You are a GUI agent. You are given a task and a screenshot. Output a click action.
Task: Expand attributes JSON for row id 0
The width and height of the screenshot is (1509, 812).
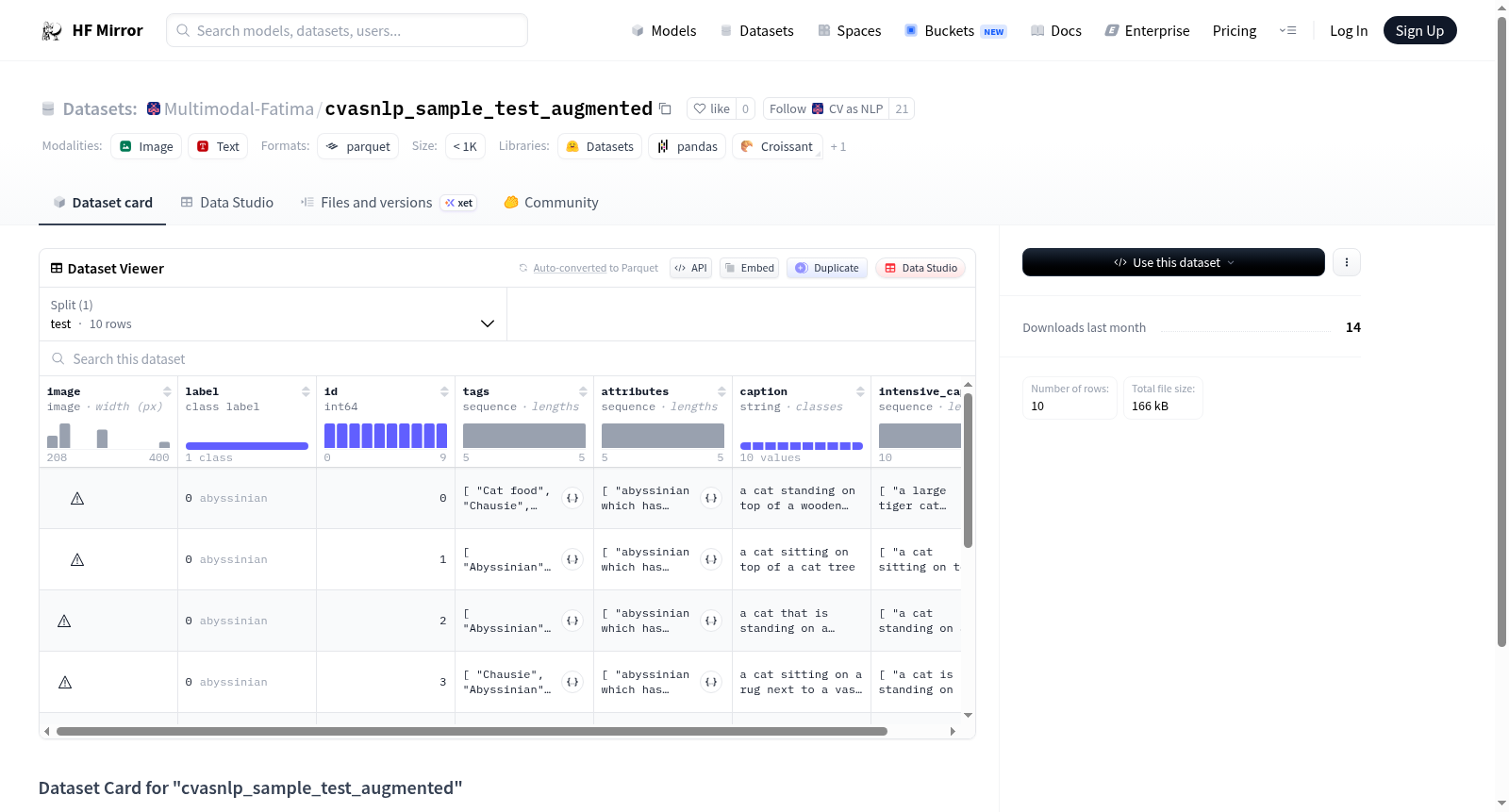[711, 498]
